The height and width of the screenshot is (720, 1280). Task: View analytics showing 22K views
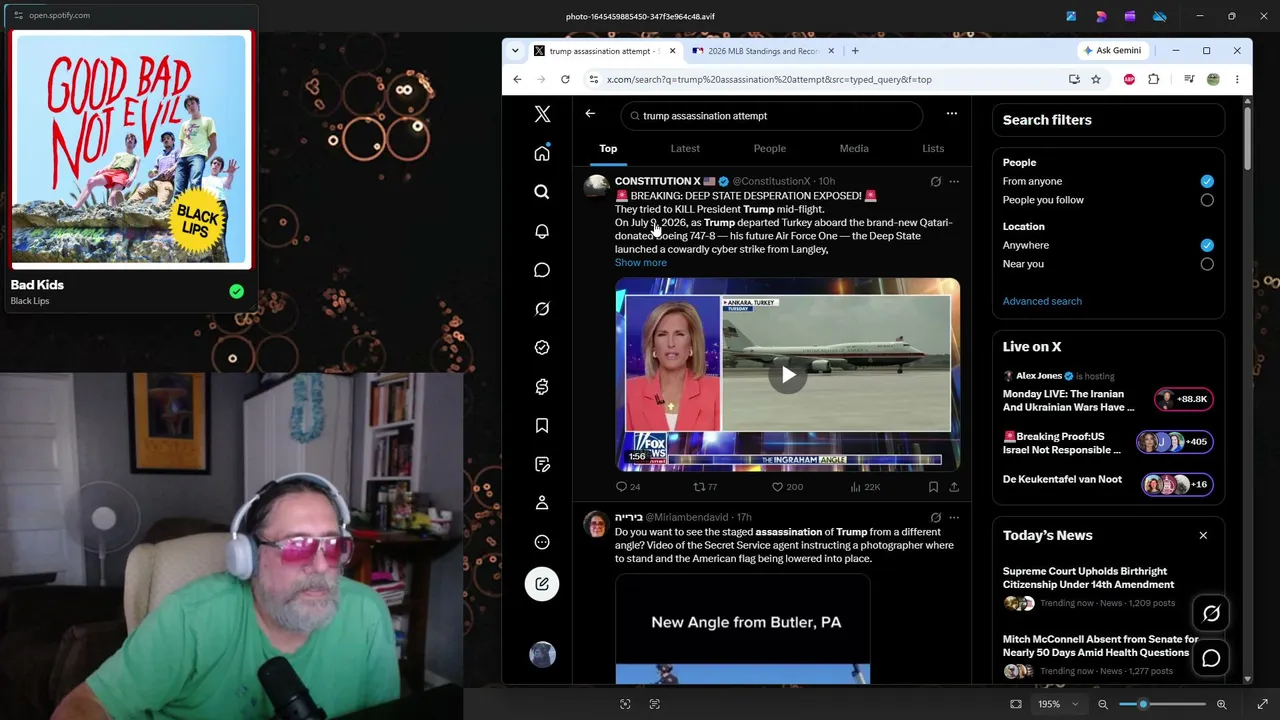[x=865, y=487]
